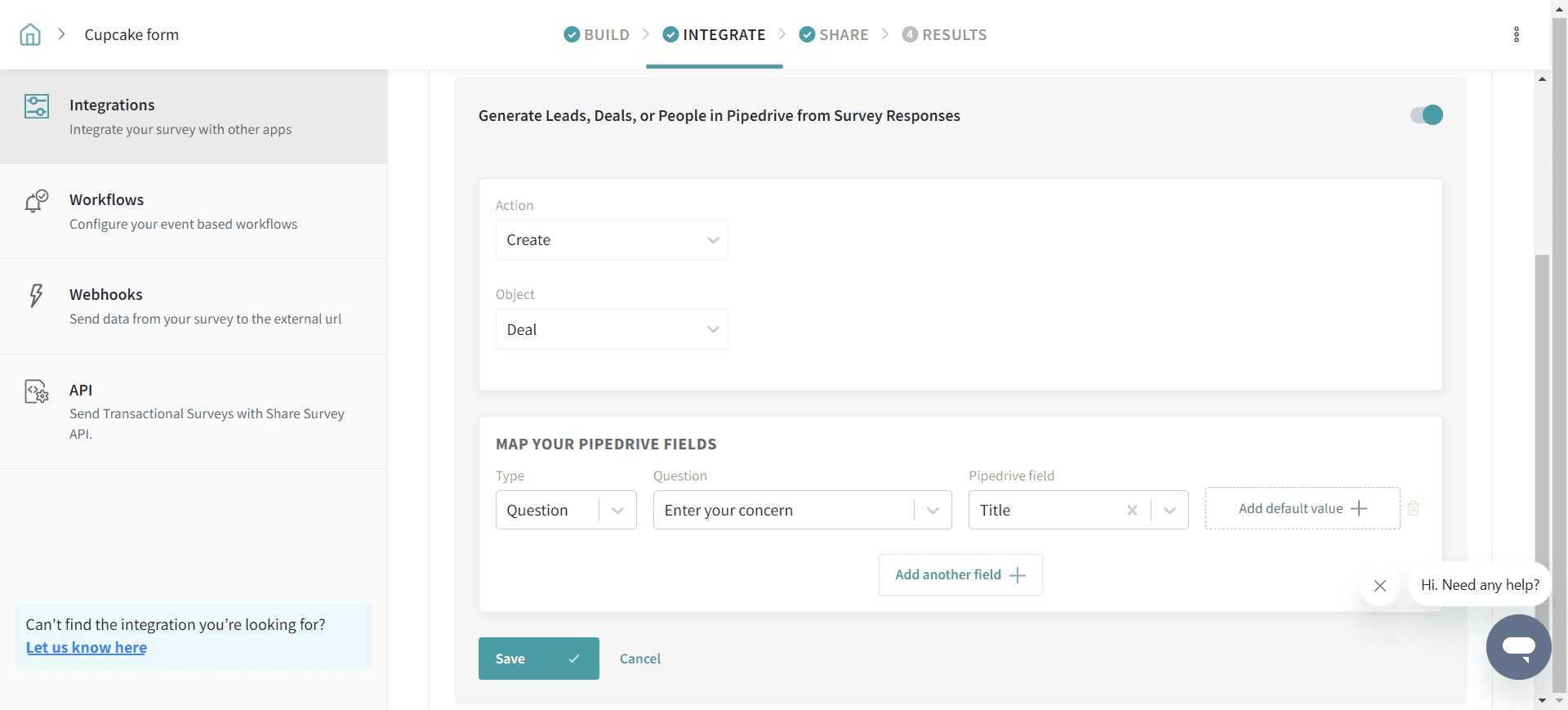
Task: Click the page vertical scrollbar
Action: [1542, 409]
